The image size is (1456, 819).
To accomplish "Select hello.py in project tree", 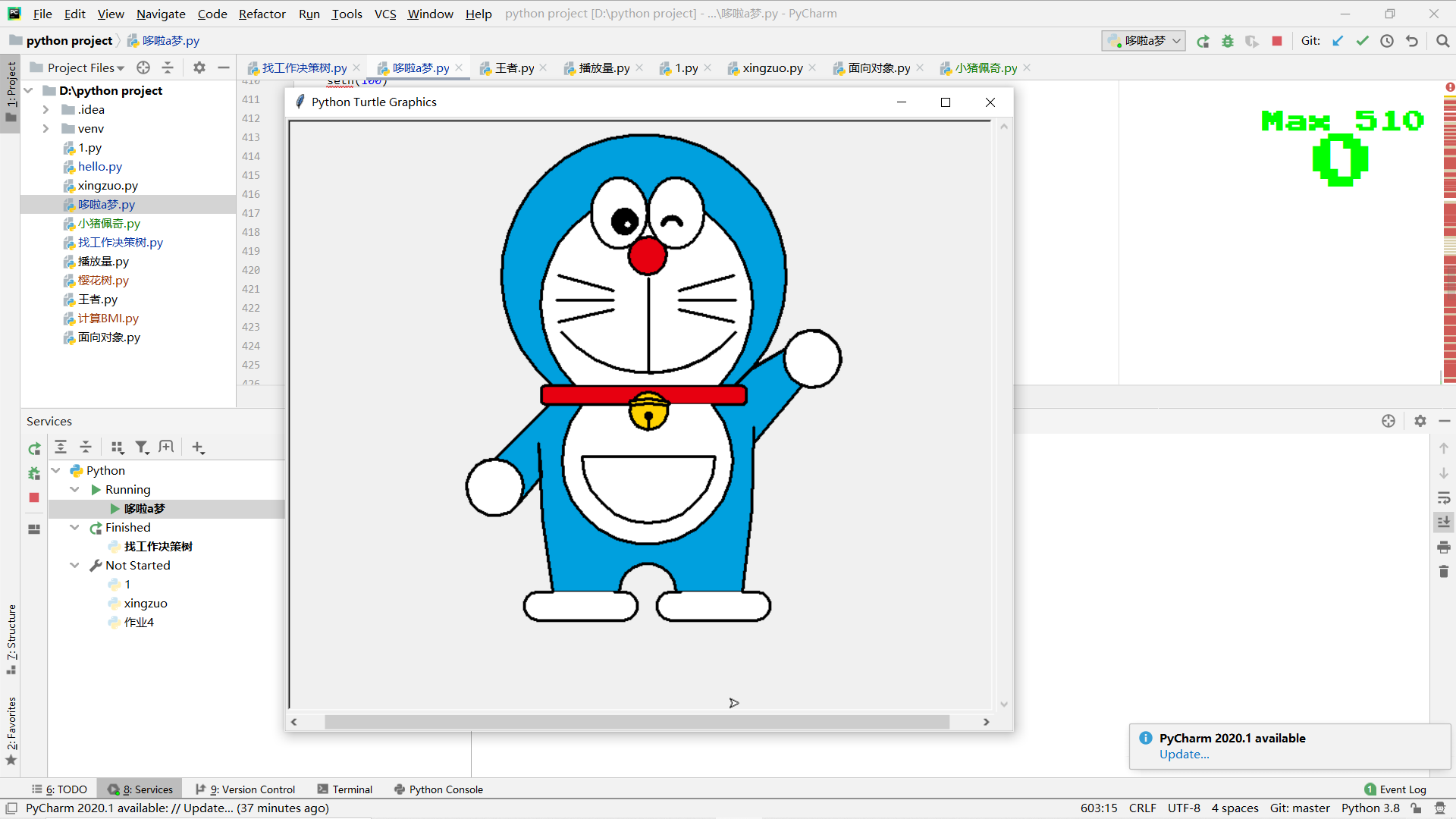I will point(99,167).
